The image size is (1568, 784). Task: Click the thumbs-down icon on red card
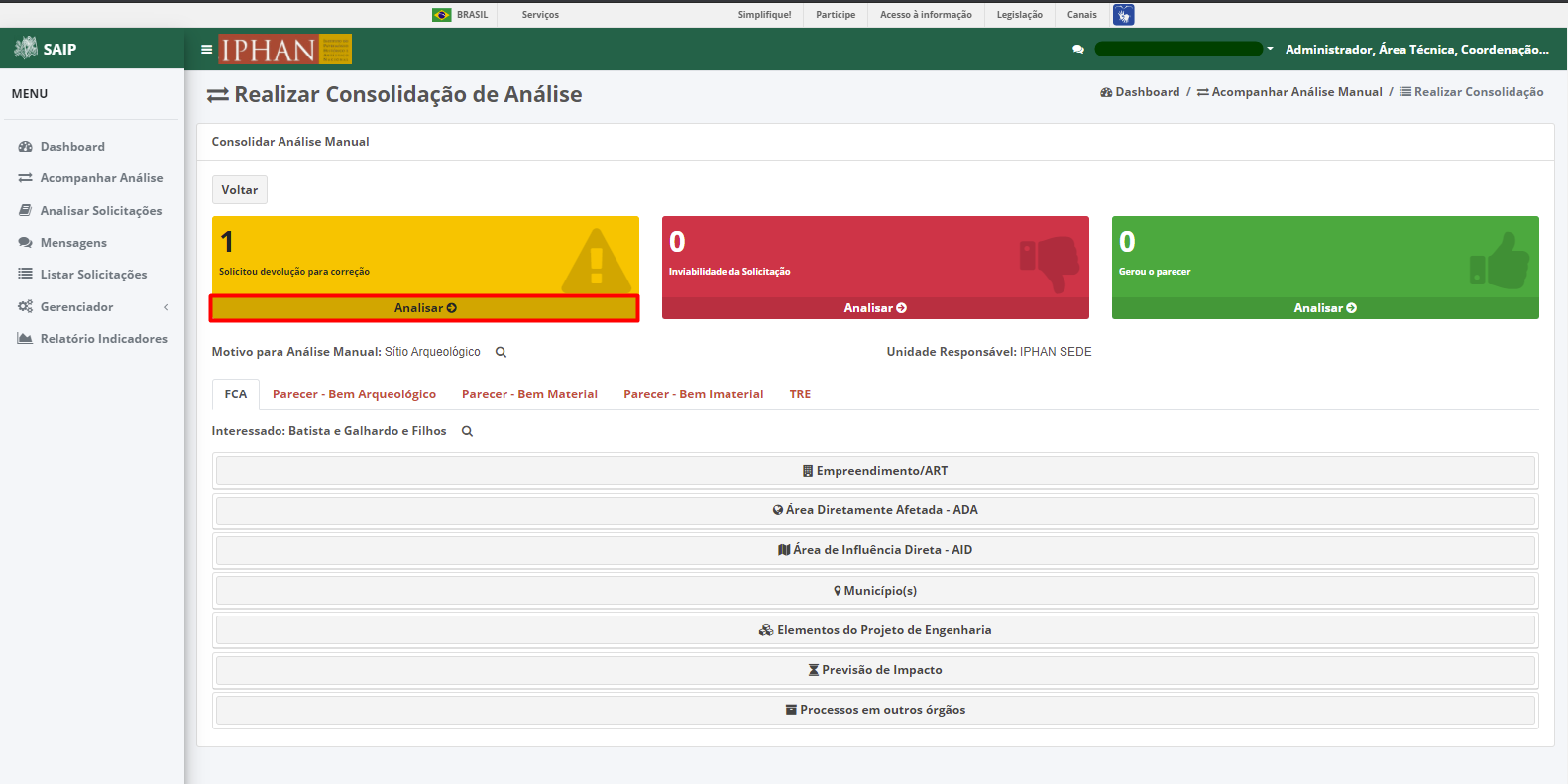click(x=1050, y=263)
